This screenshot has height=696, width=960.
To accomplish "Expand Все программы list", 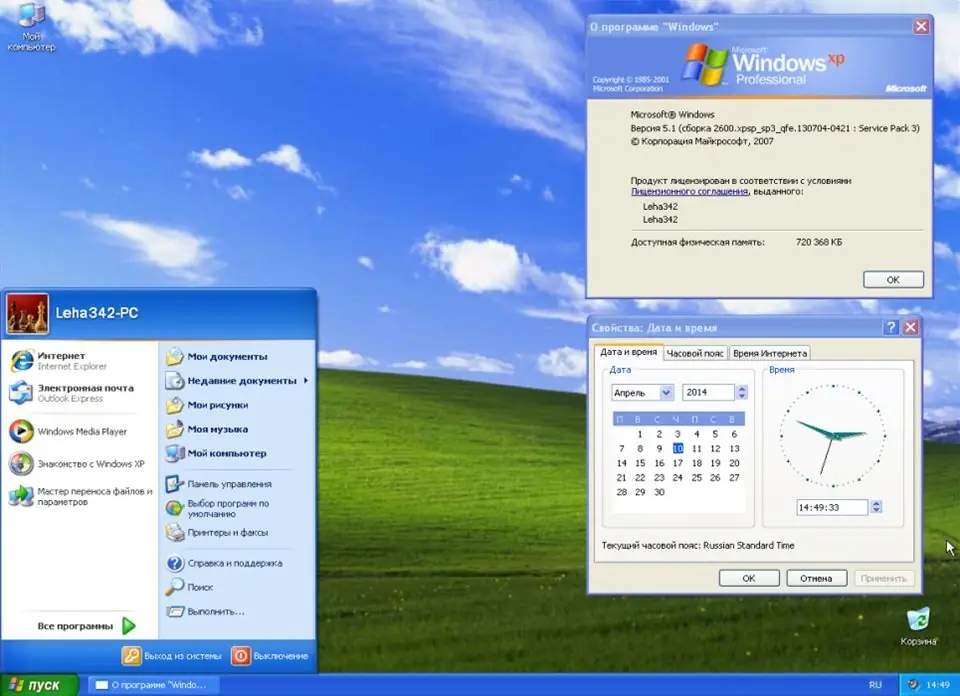I will coord(86,626).
